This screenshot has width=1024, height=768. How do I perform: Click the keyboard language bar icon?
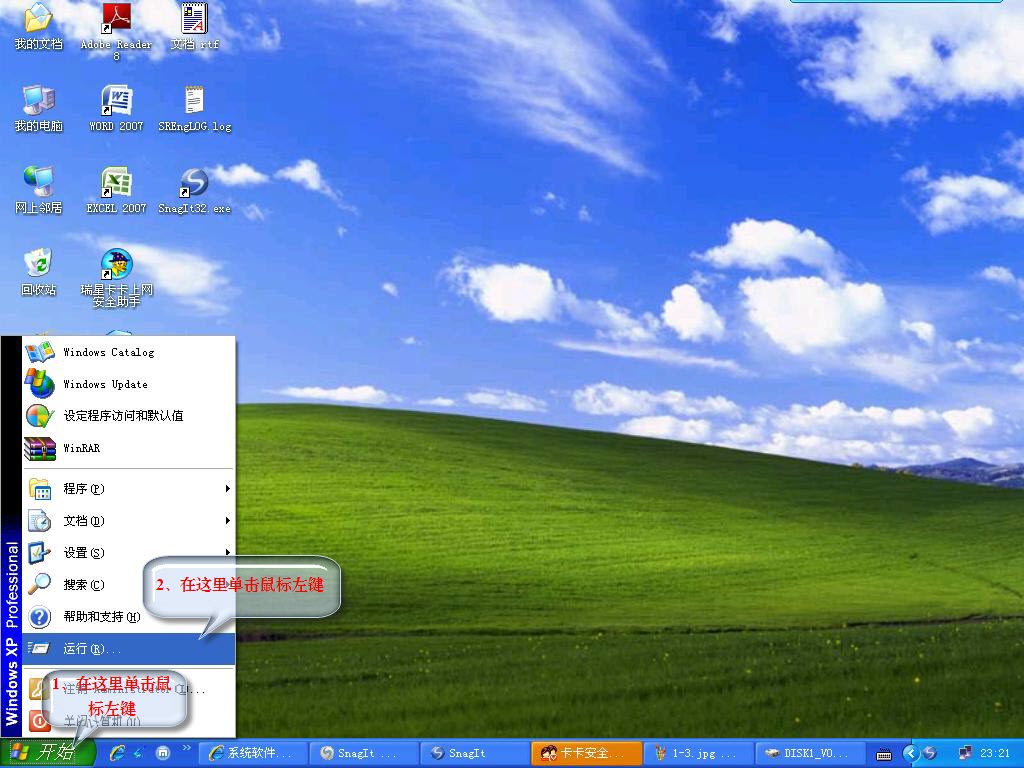click(884, 754)
